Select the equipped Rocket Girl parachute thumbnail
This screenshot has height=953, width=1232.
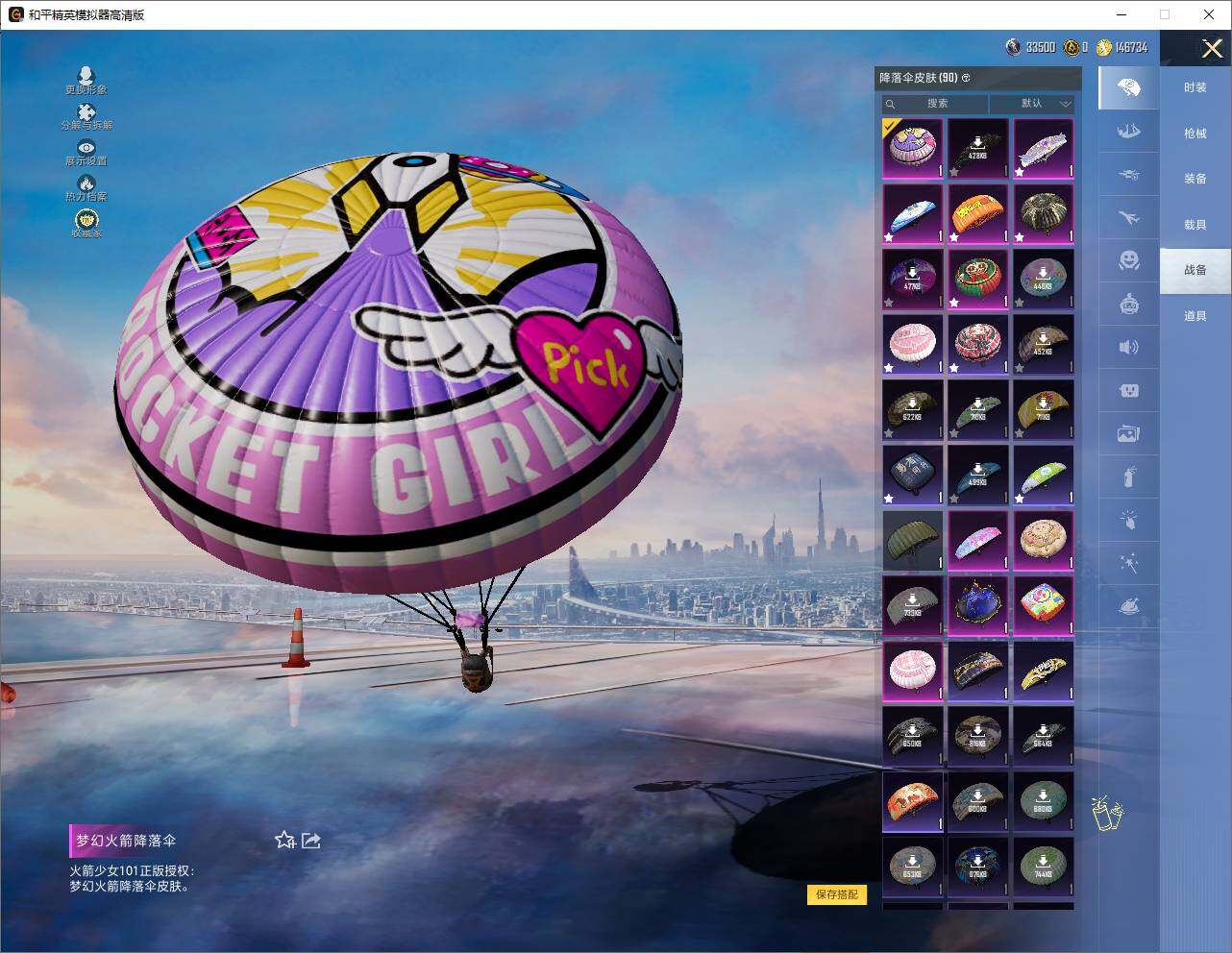(913, 148)
